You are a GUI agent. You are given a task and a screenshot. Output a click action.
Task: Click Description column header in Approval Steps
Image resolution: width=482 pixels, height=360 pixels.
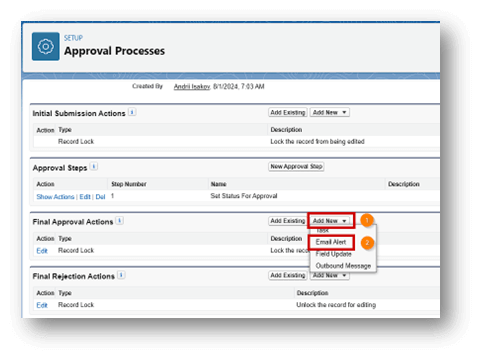[x=404, y=184]
